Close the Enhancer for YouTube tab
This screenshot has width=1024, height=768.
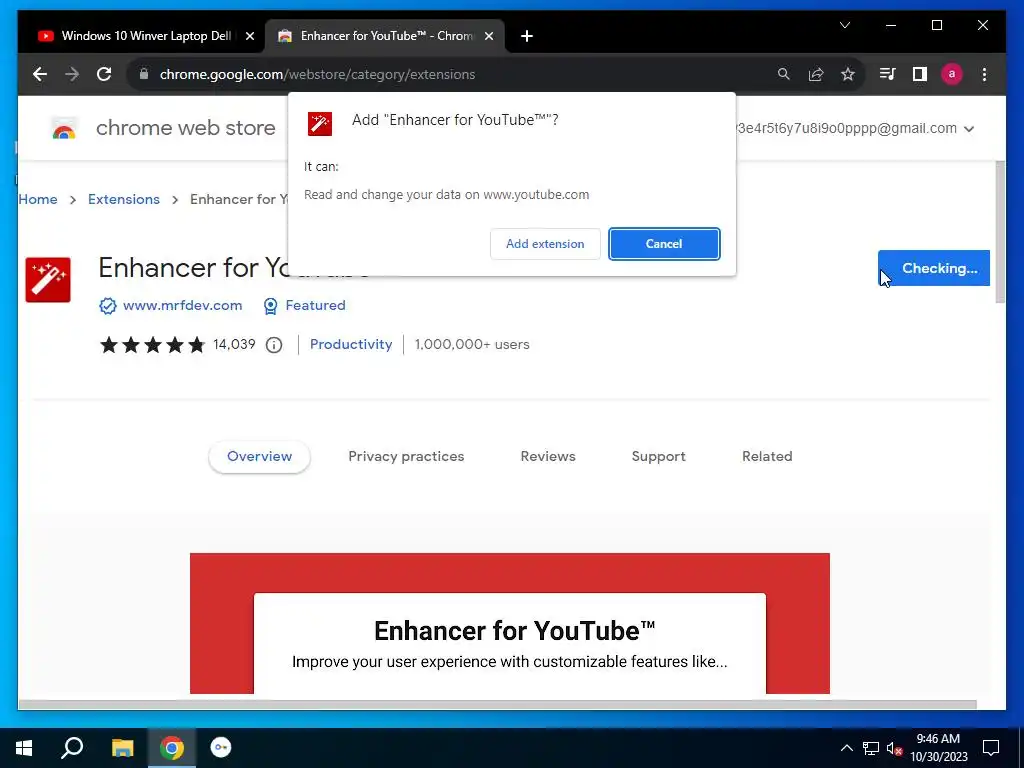(x=488, y=37)
